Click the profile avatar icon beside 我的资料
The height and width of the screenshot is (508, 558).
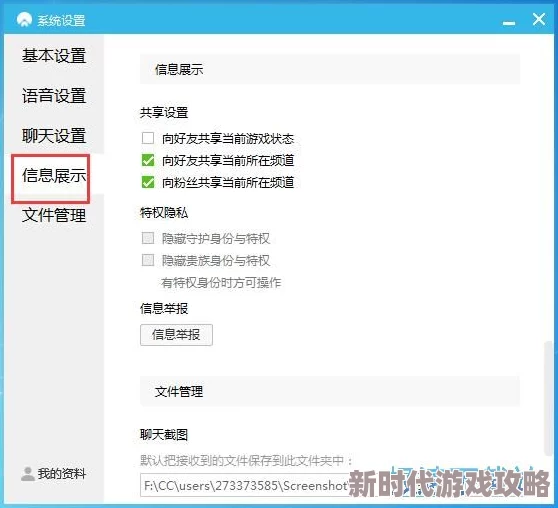coord(27,474)
